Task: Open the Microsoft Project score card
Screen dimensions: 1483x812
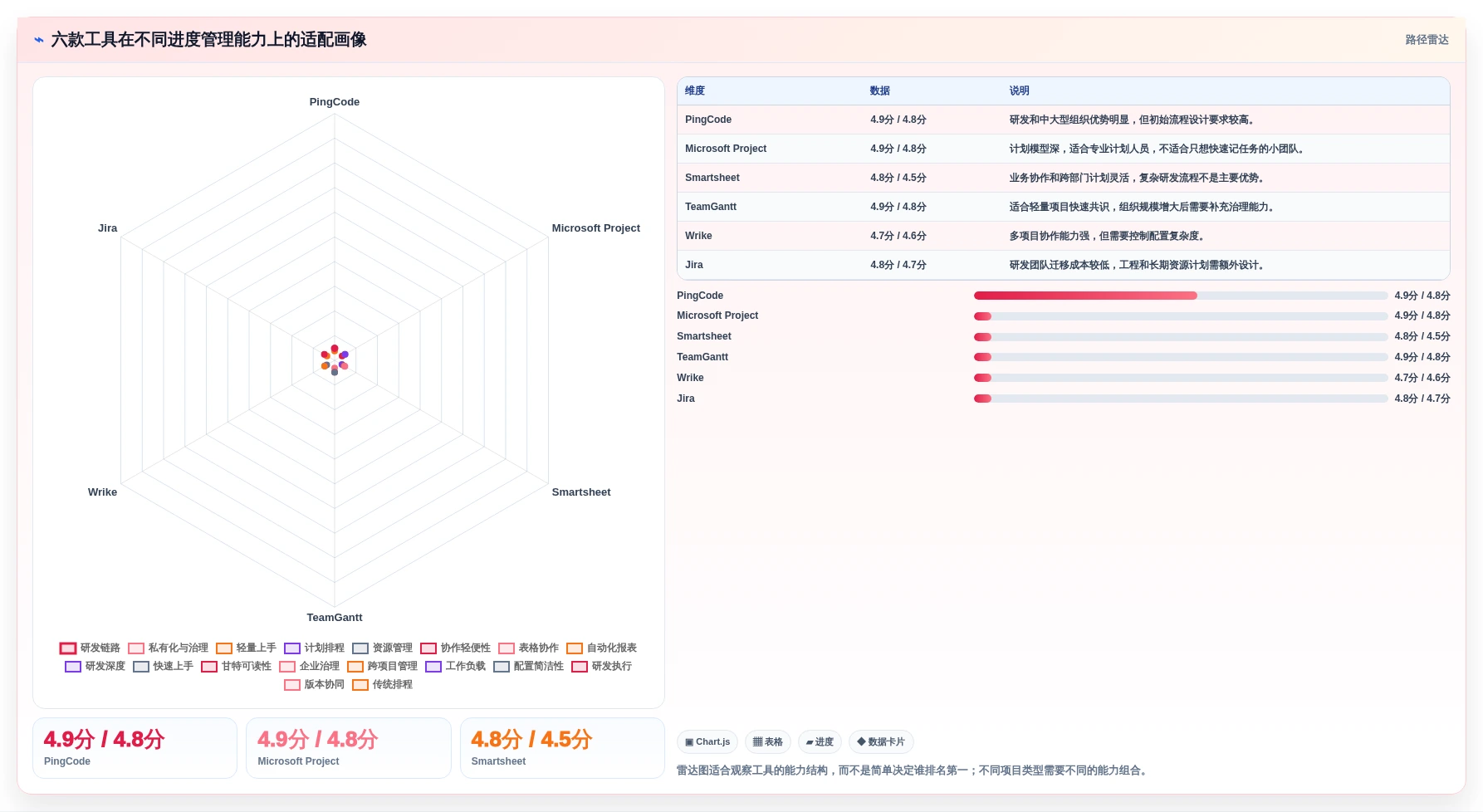Action: [x=349, y=748]
